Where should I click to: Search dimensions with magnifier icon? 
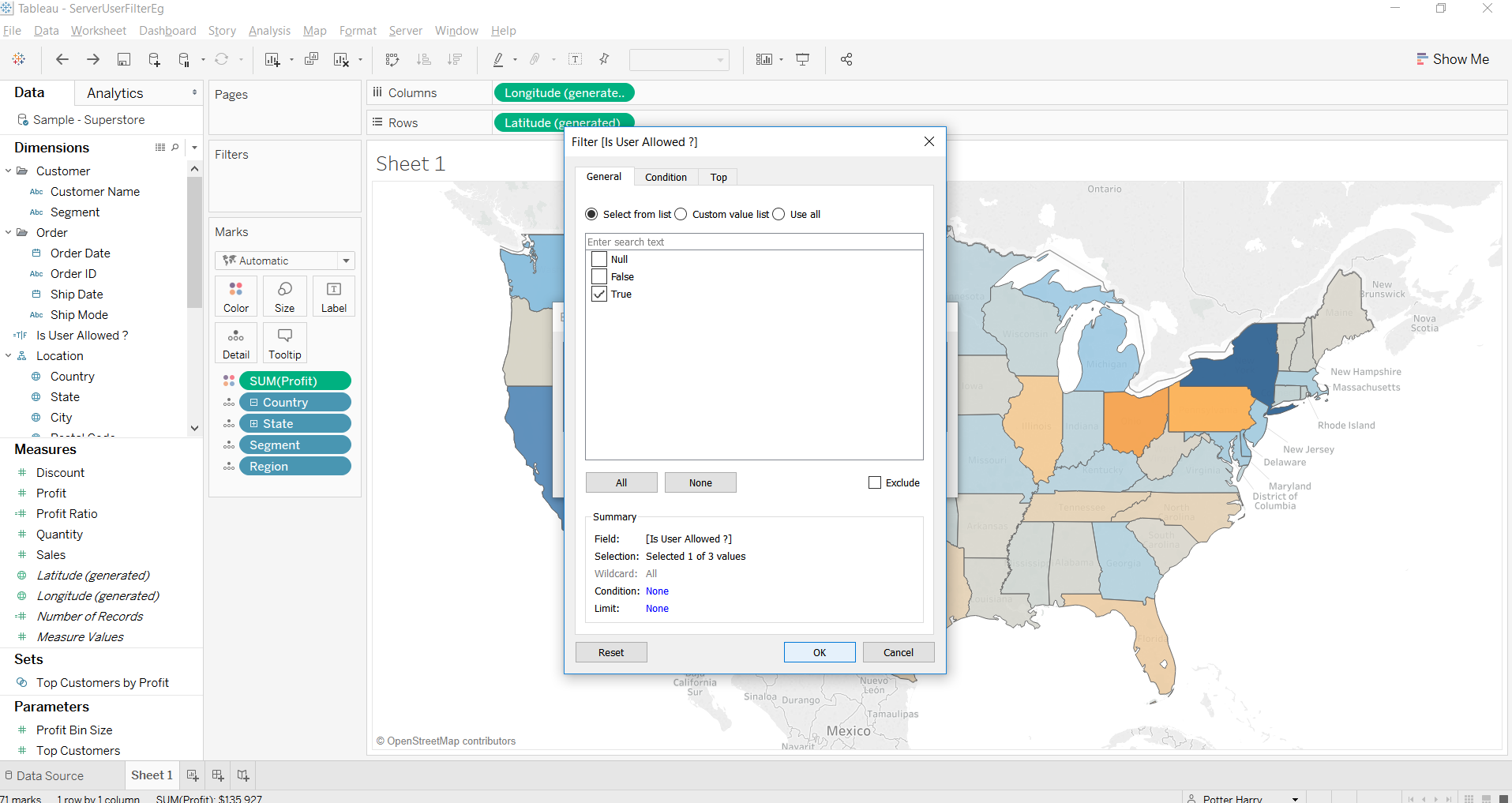click(x=175, y=148)
